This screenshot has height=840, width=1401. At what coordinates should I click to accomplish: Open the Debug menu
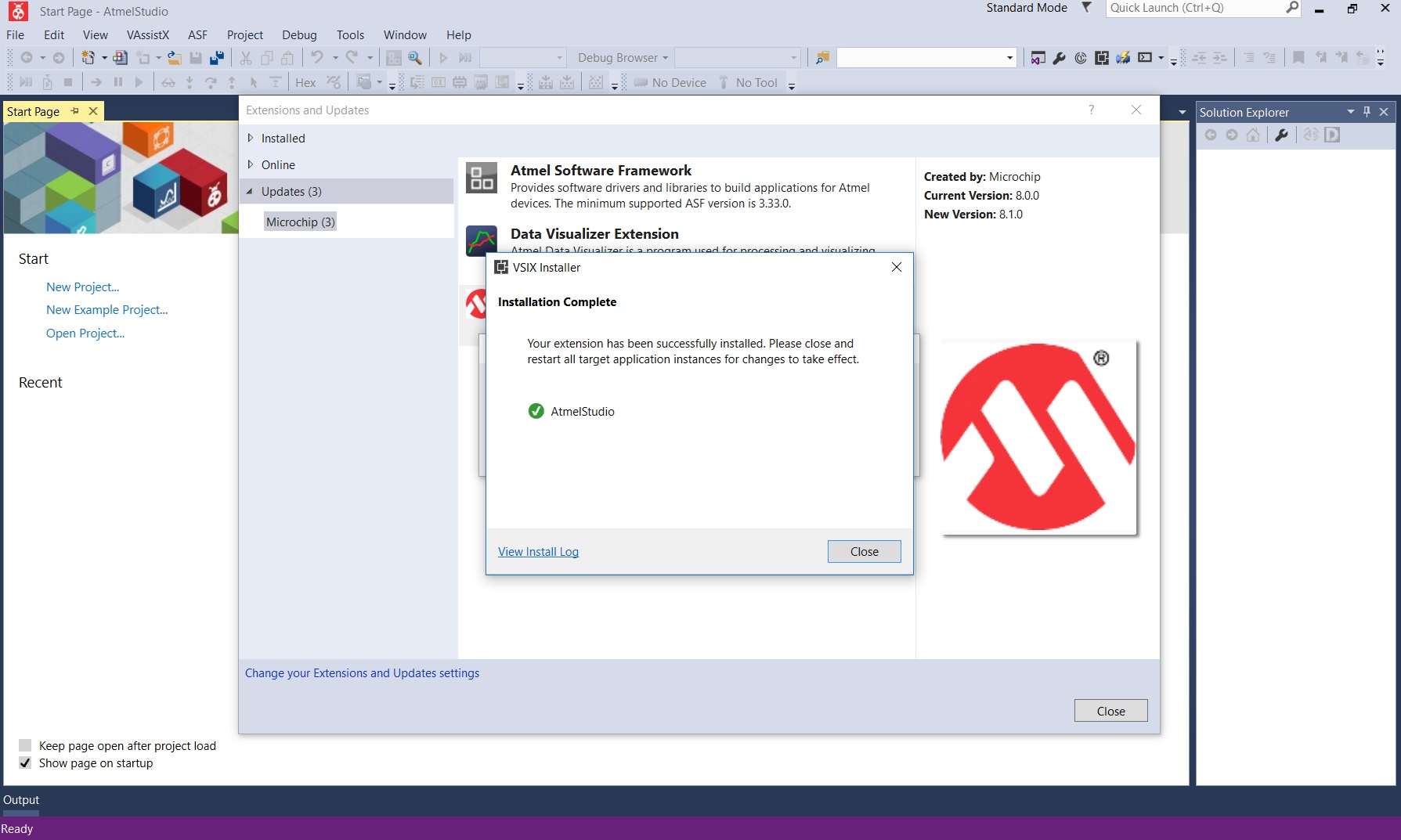299,35
